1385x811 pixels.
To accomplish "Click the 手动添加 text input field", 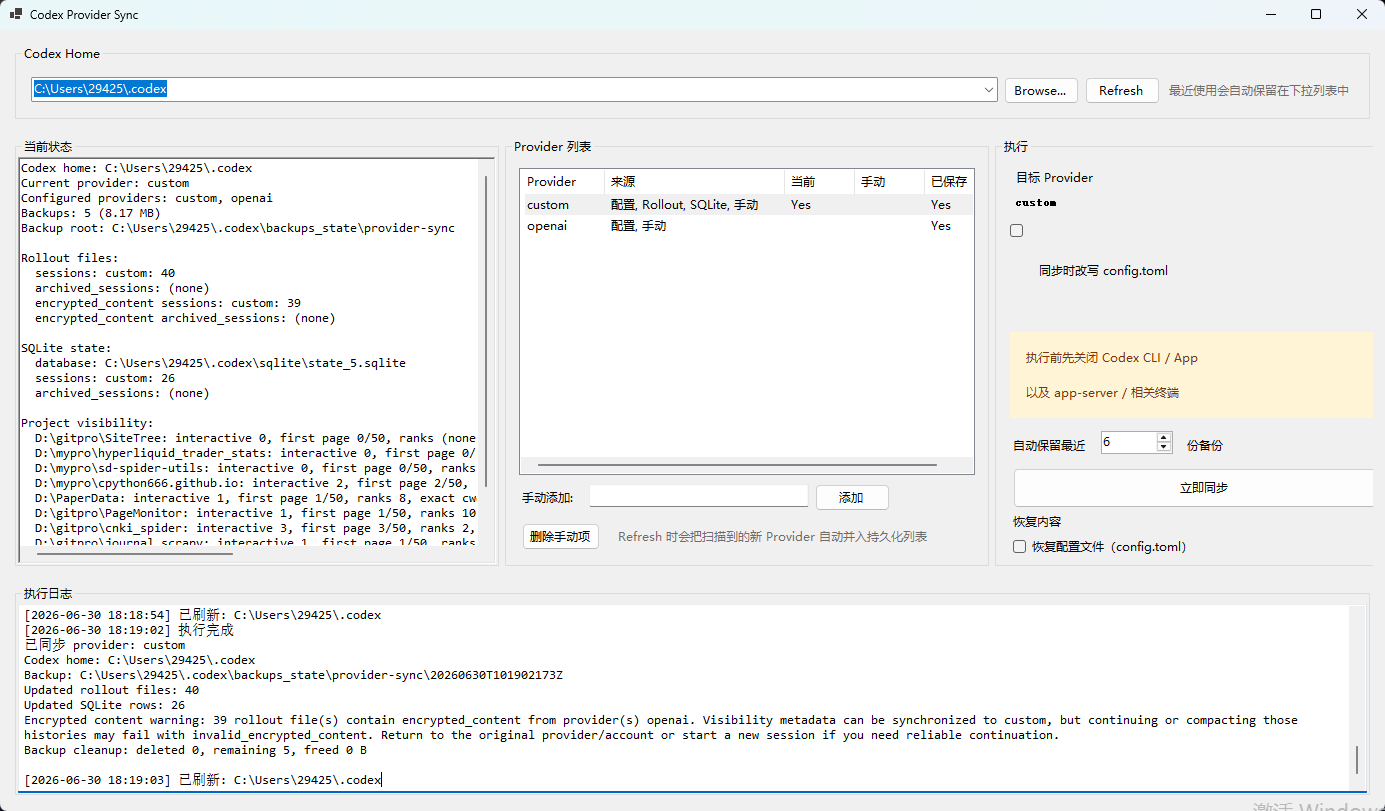I will (698, 497).
